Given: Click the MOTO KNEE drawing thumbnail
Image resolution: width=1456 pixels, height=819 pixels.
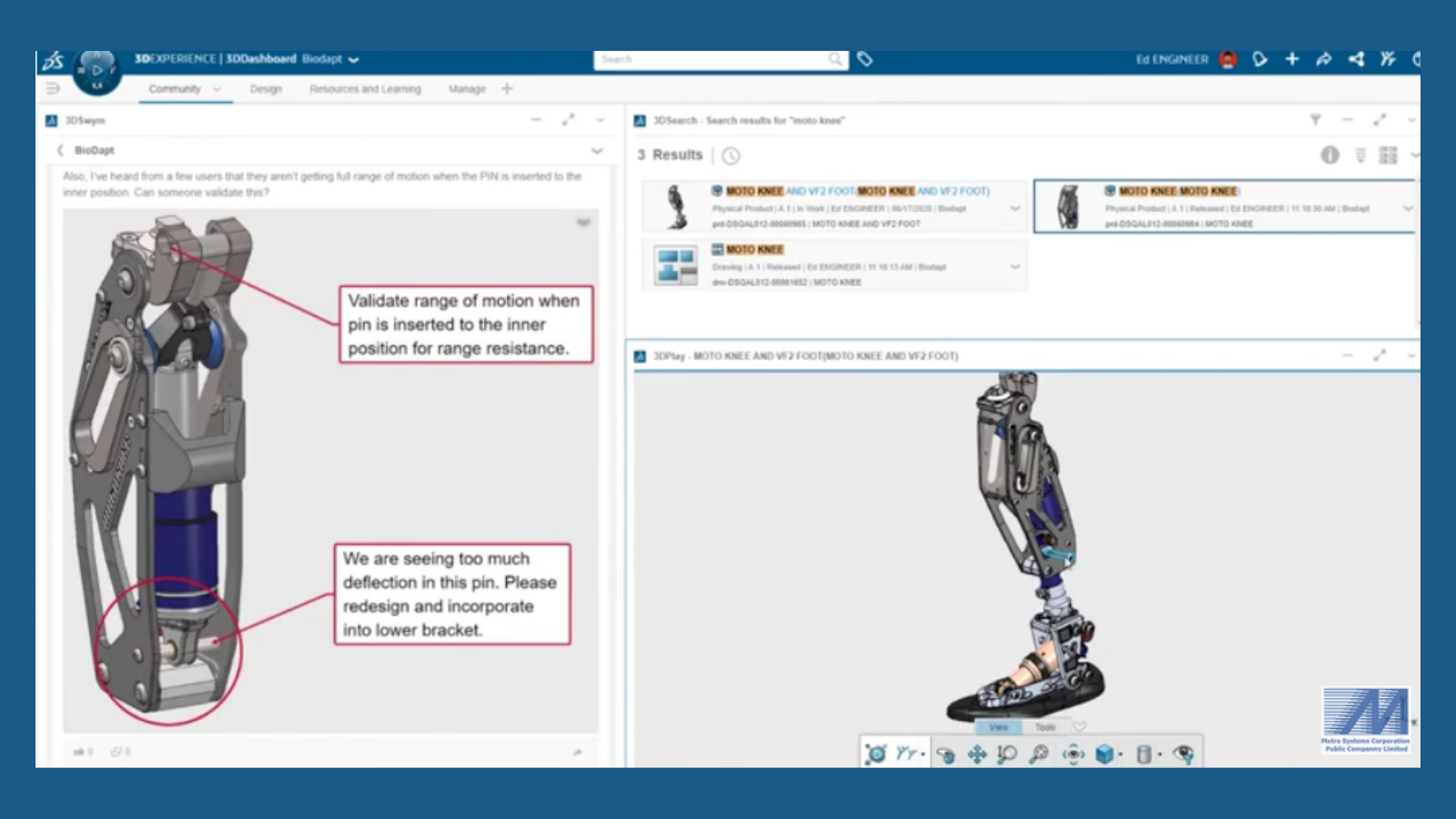Looking at the screenshot, I should point(676,266).
